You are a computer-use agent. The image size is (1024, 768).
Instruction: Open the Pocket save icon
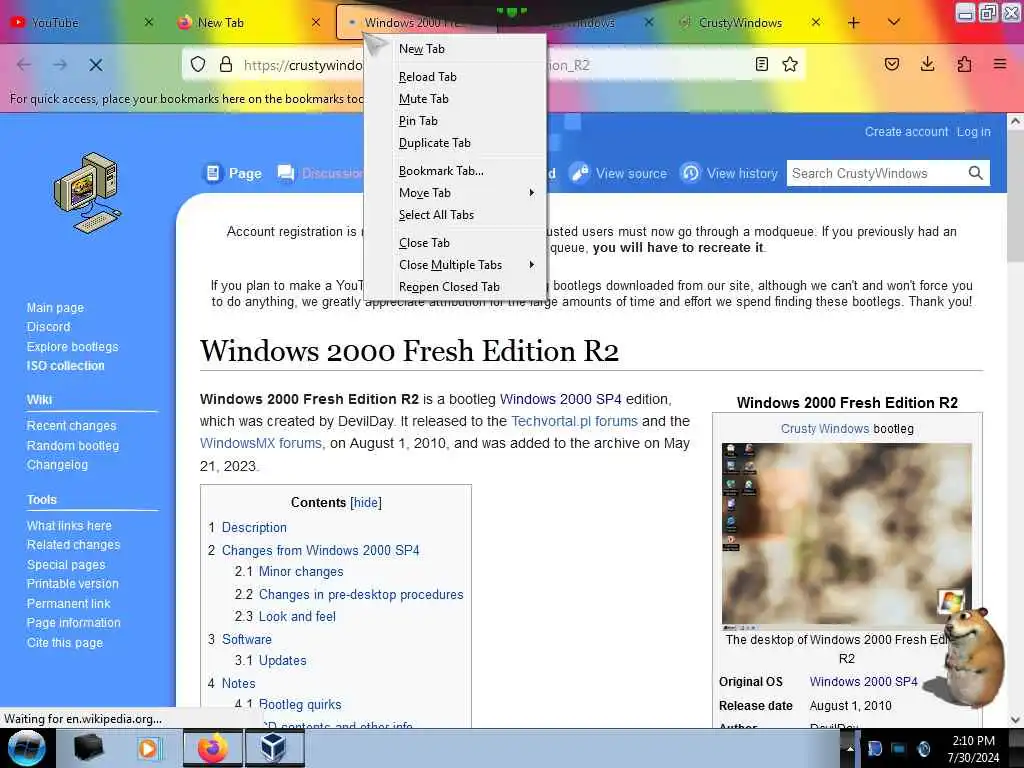[x=891, y=64]
